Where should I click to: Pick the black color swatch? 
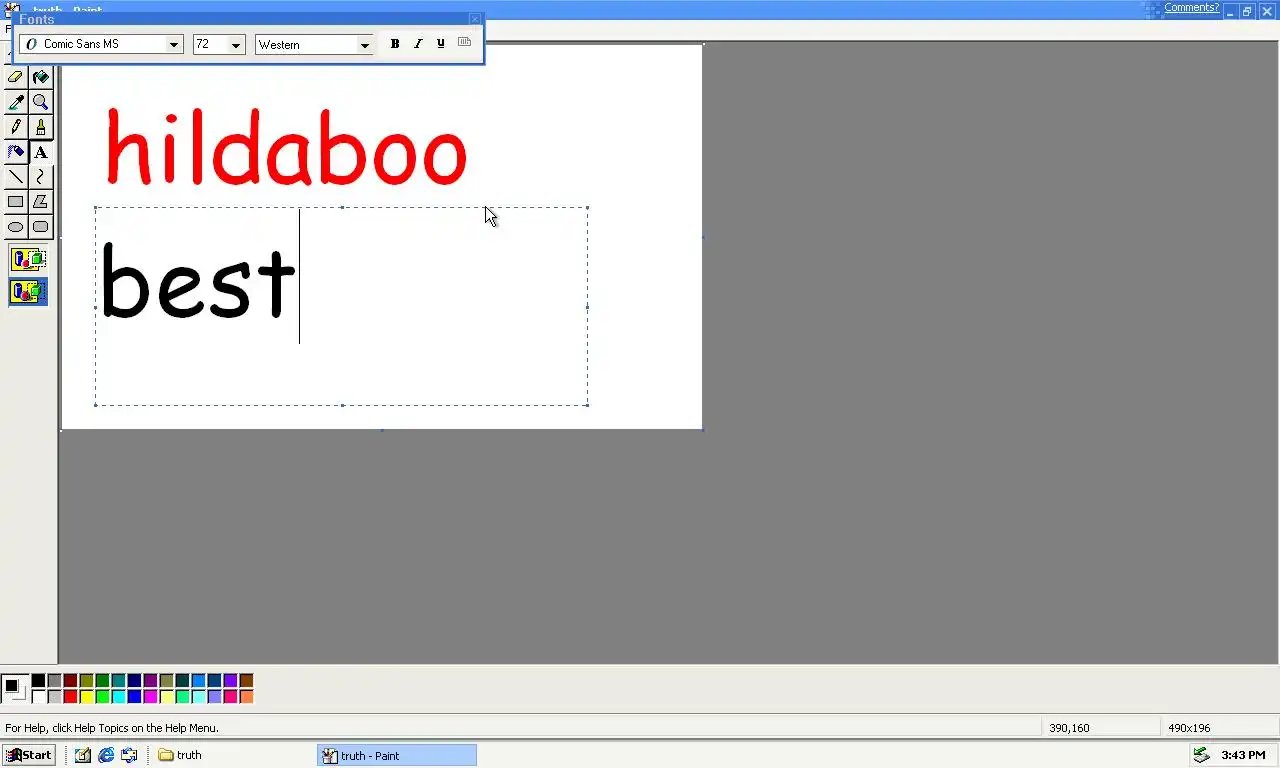click(x=38, y=680)
